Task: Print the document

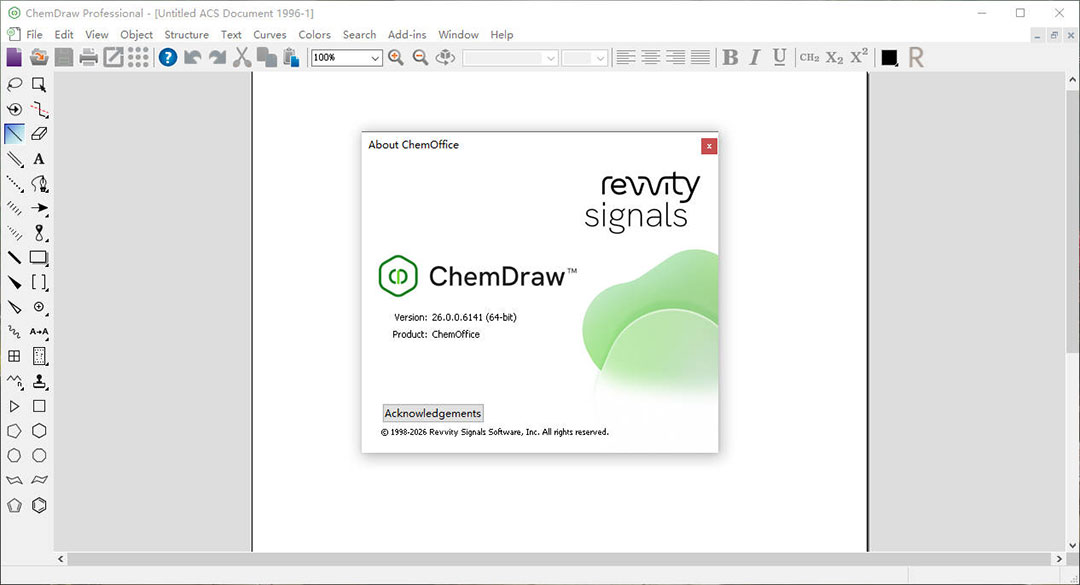Action: [x=88, y=57]
